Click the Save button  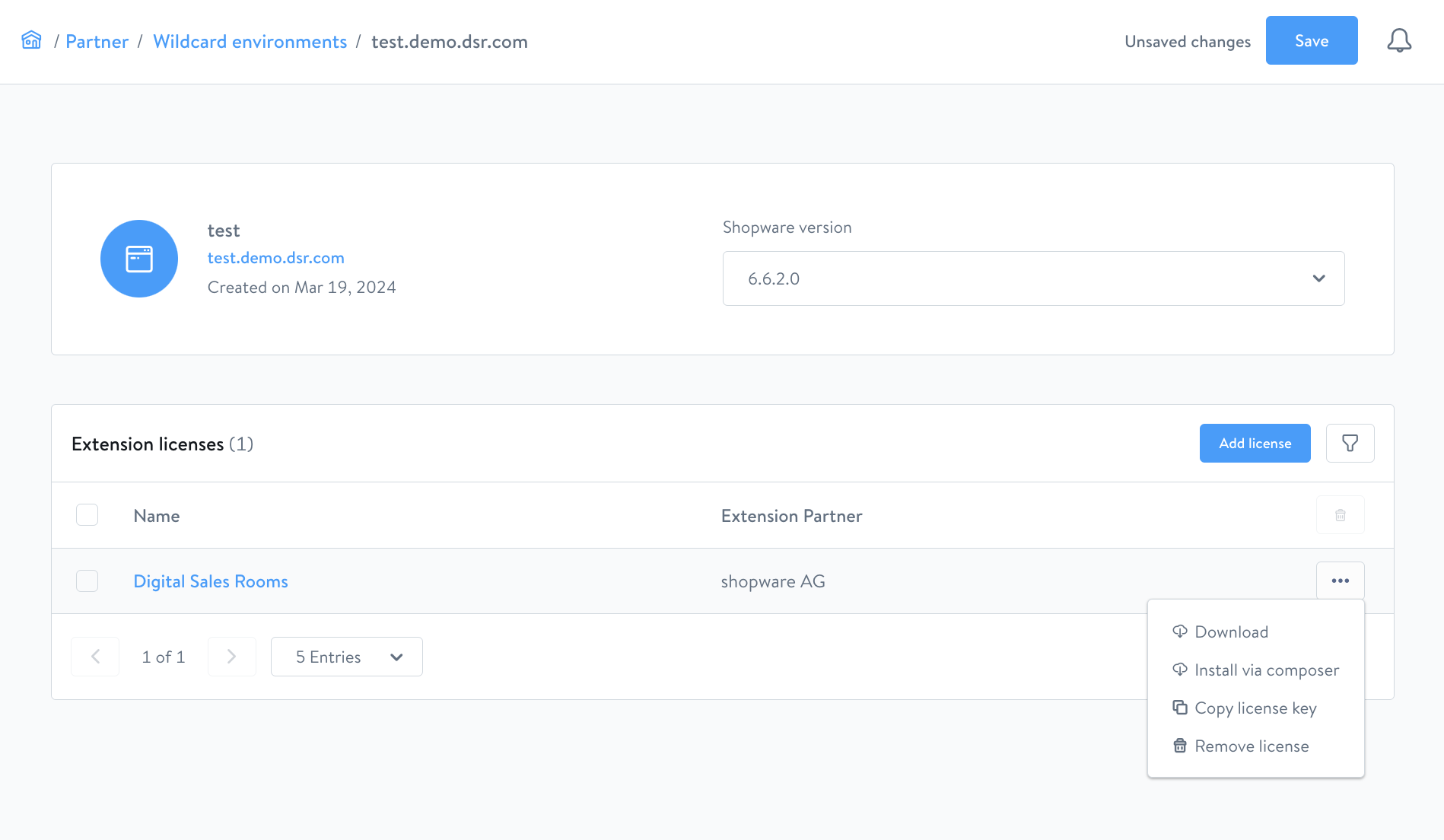tap(1311, 40)
